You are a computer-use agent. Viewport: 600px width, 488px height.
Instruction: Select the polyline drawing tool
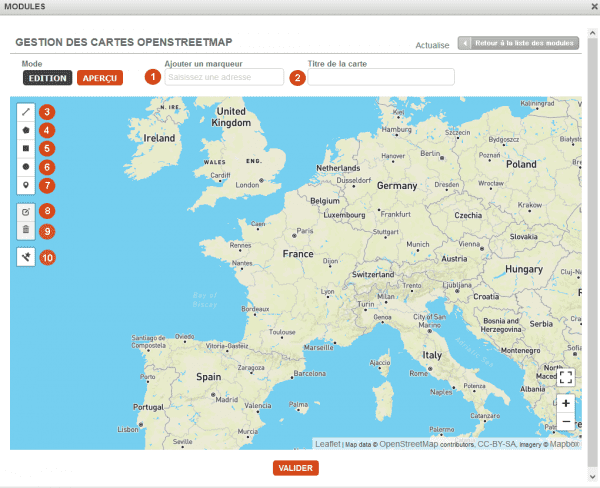[x=26, y=112]
